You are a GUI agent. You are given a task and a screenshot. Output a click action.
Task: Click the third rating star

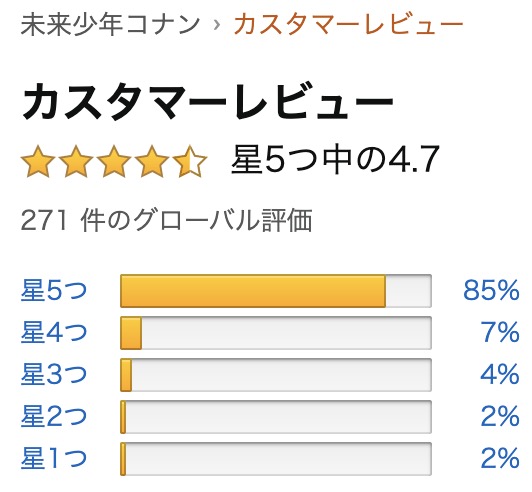pyautogui.click(x=114, y=162)
